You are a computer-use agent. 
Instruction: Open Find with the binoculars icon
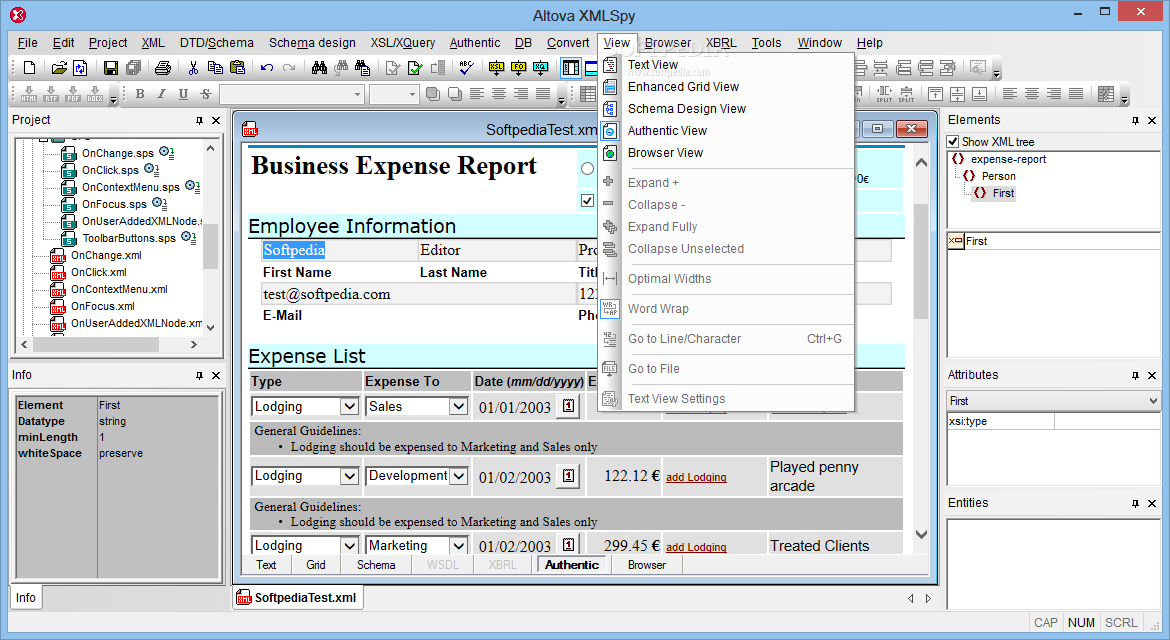319,68
